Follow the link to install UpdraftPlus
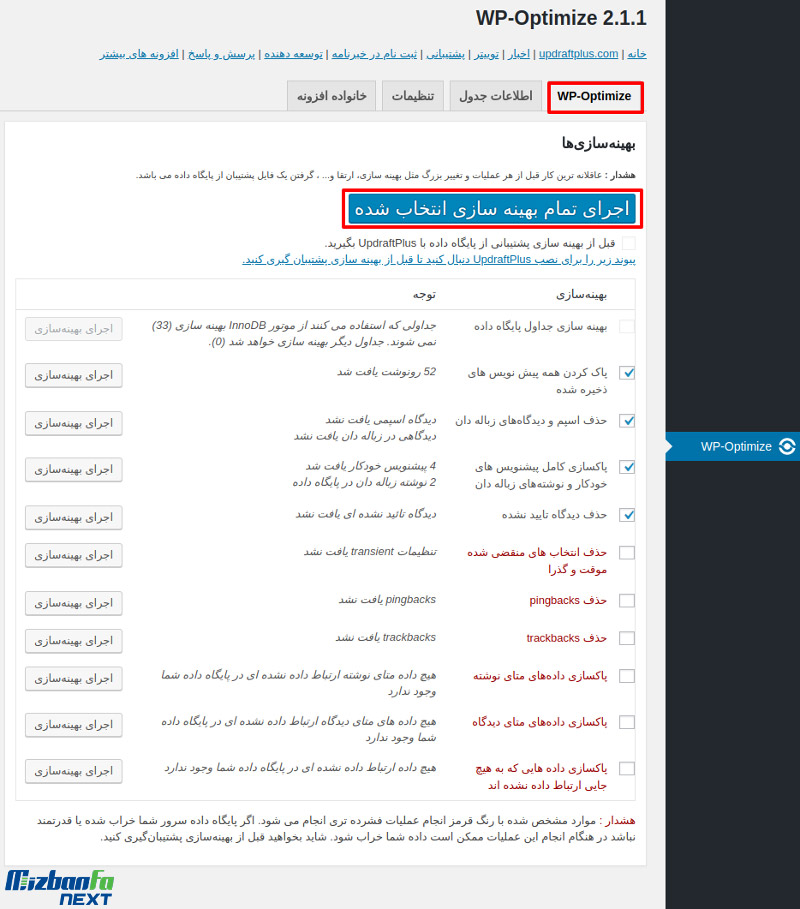This screenshot has width=800, height=909. [x=439, y=260]
